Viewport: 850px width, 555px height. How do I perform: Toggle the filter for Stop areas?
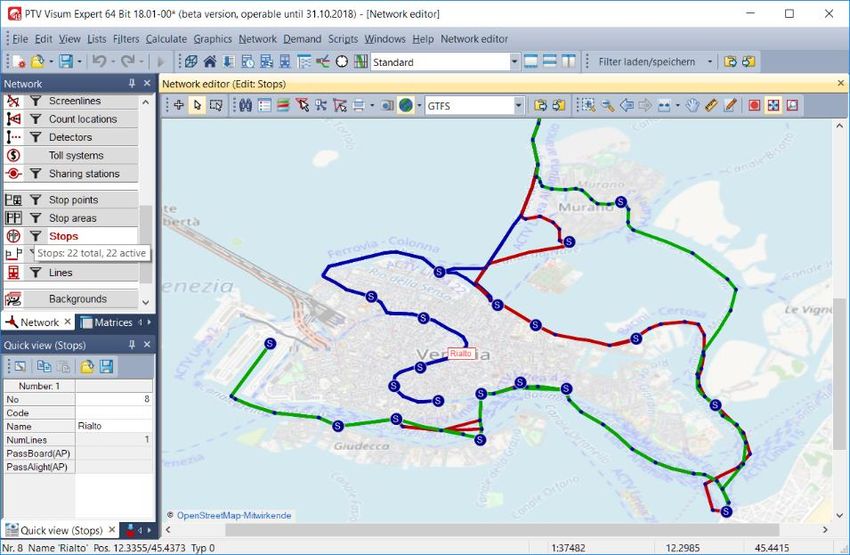coord(35,218)
